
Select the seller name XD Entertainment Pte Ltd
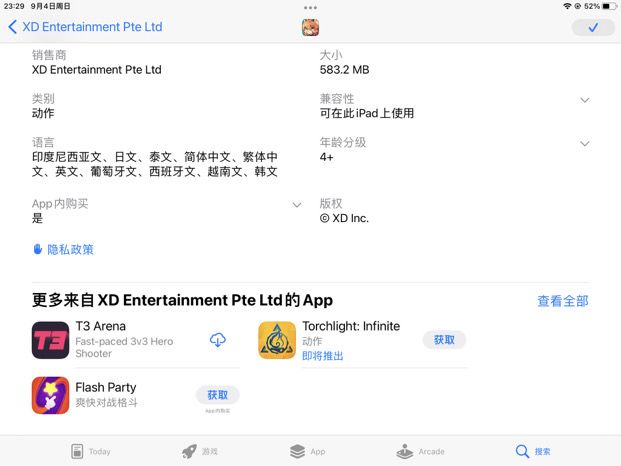pos(97,70)
